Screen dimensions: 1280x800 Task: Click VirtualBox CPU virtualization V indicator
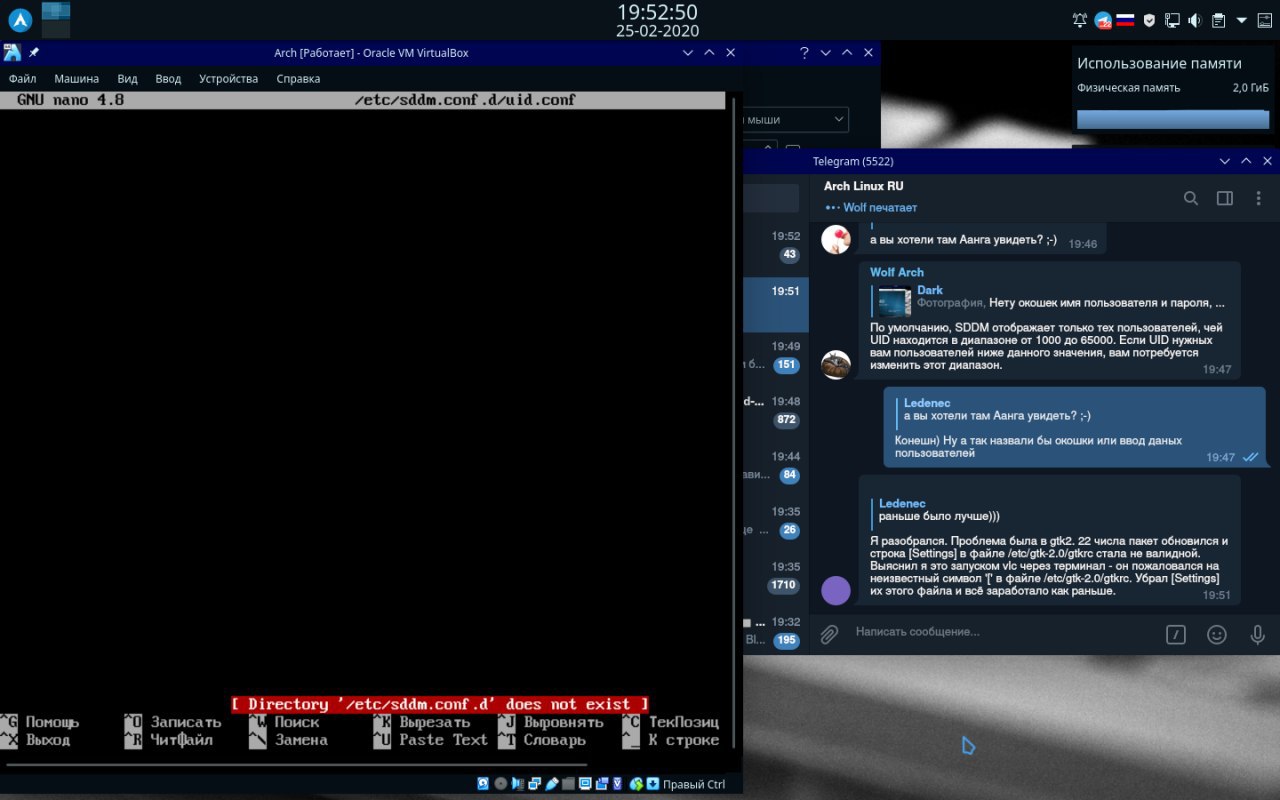(x=618, y=784)
